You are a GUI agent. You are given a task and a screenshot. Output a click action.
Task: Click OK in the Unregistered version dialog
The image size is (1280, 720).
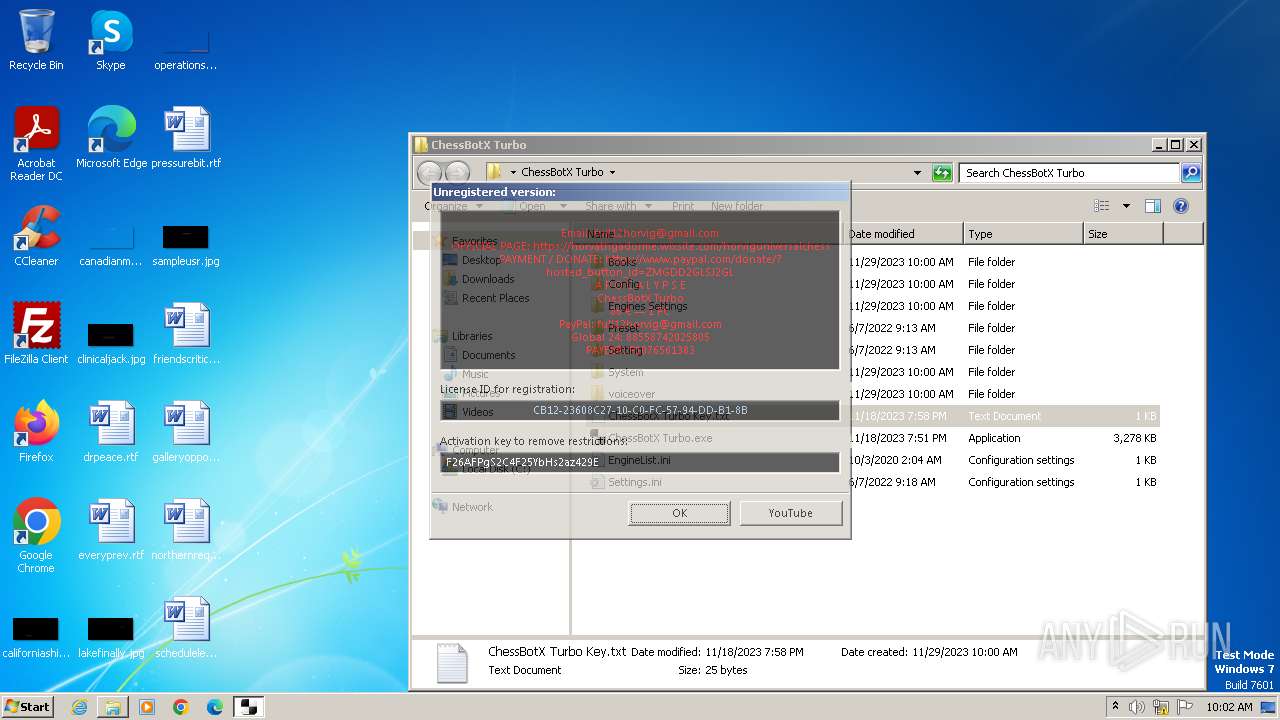[679, 513]
